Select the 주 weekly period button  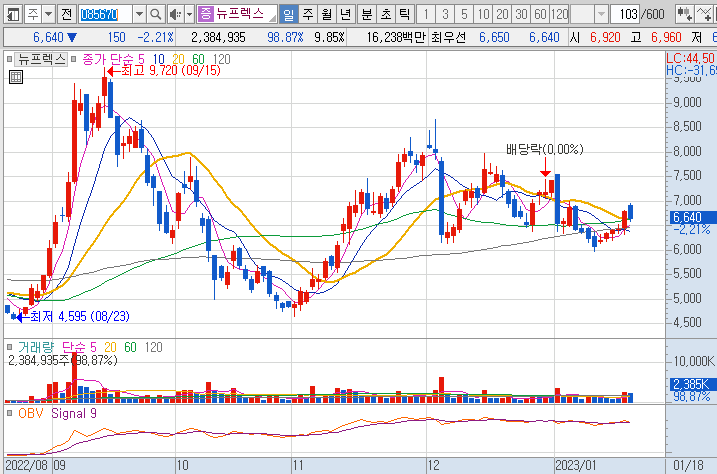308,15
